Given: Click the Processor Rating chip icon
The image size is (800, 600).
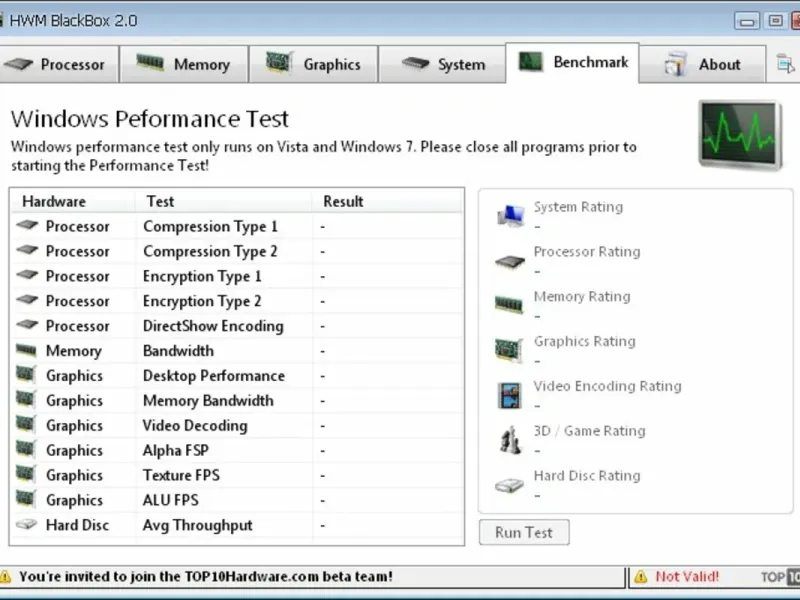Looking at the screenshot, I should click(510, 262).
